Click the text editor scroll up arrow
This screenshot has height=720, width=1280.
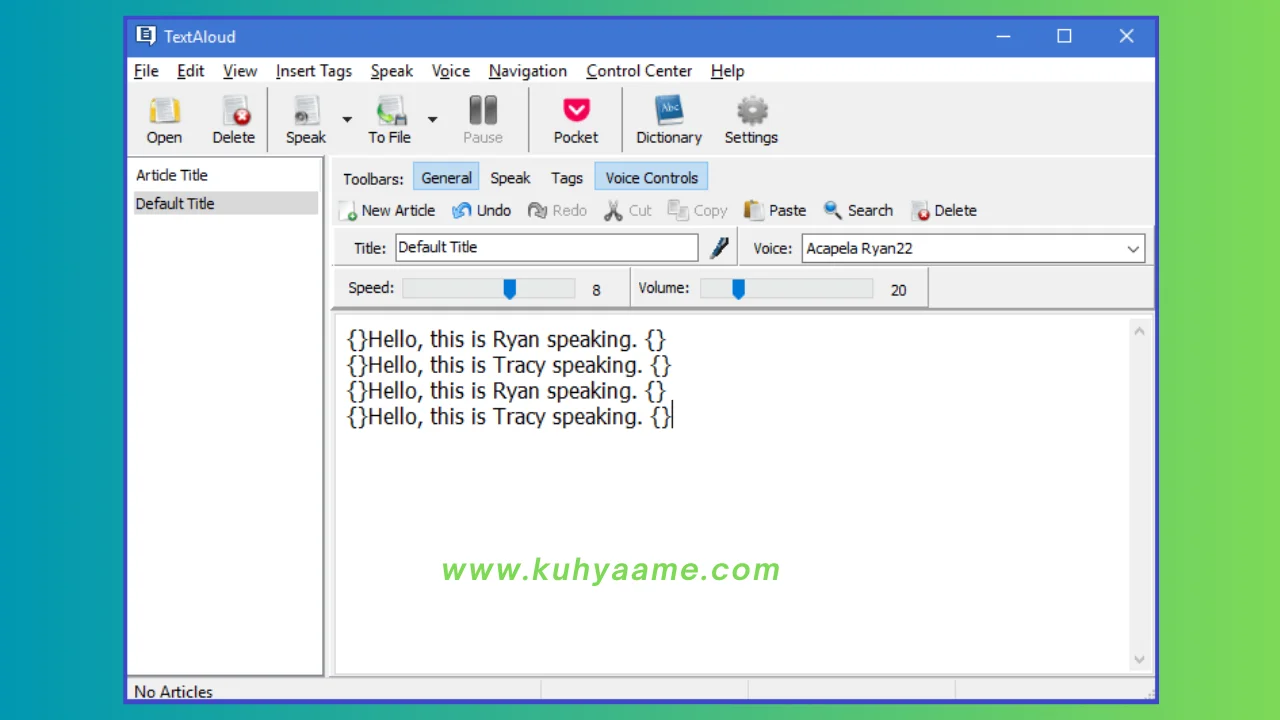coord(1139,331)
